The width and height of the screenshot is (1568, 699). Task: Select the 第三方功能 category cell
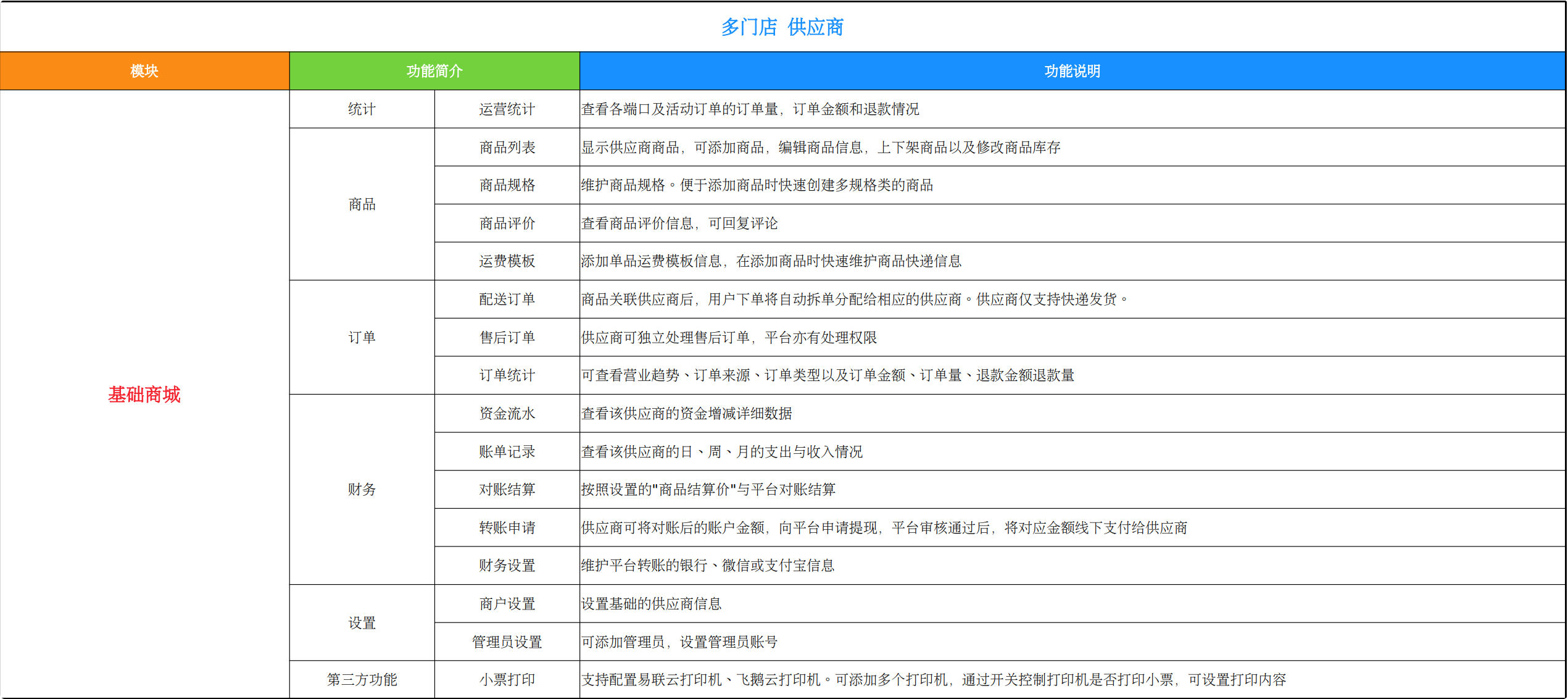(x=362, y=679)
